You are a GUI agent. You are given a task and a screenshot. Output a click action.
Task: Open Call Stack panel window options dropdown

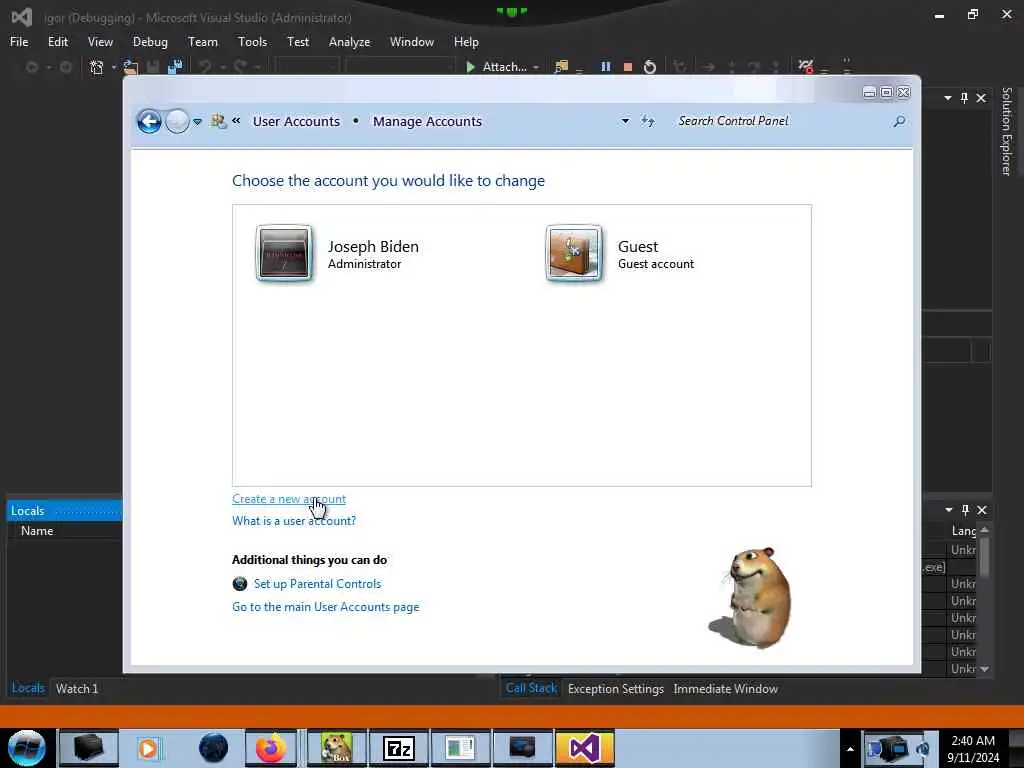[948, 510]
